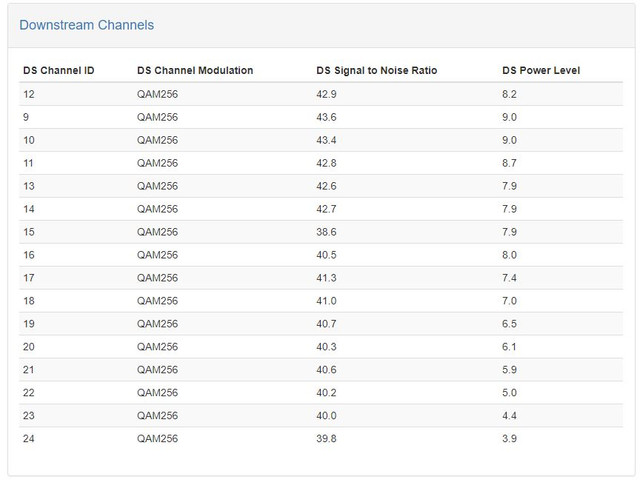Image resolution: width=640 pixels, height=485 pixels.
Task: Select SNR value 40.0
Action: tap(326, 416)
